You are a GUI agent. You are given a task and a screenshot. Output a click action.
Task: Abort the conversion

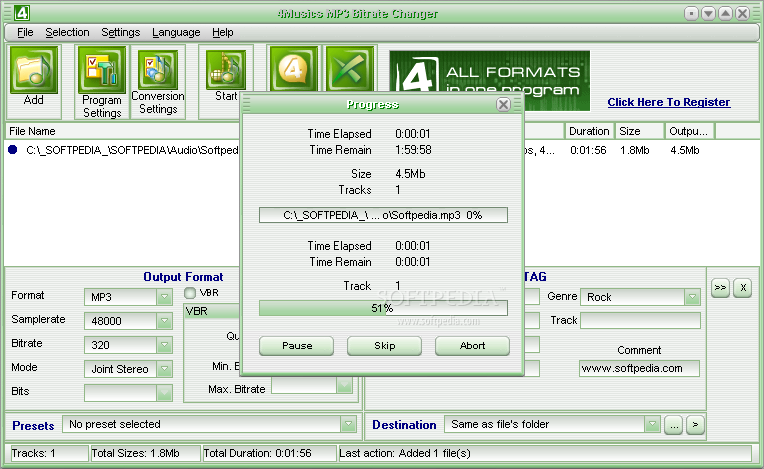click(472, 346)
